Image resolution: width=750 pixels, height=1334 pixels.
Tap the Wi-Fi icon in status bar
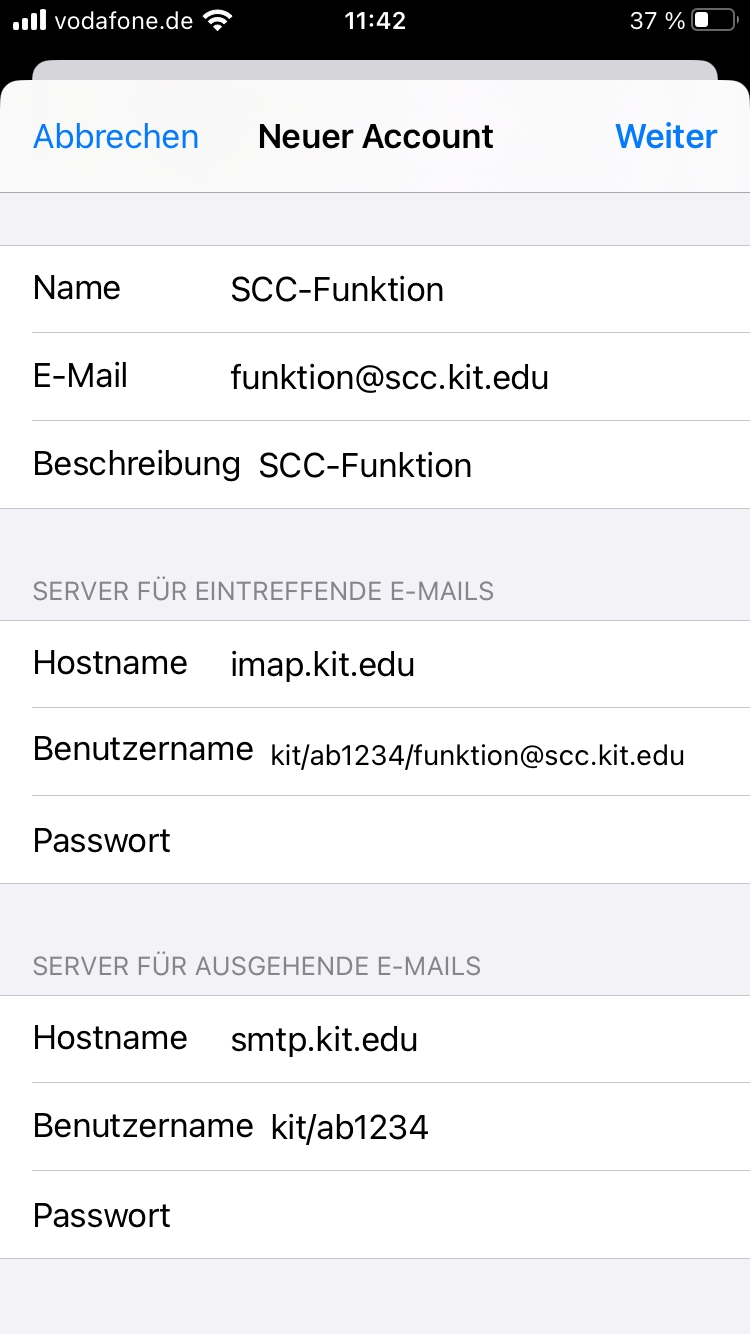tap(215, 20)
